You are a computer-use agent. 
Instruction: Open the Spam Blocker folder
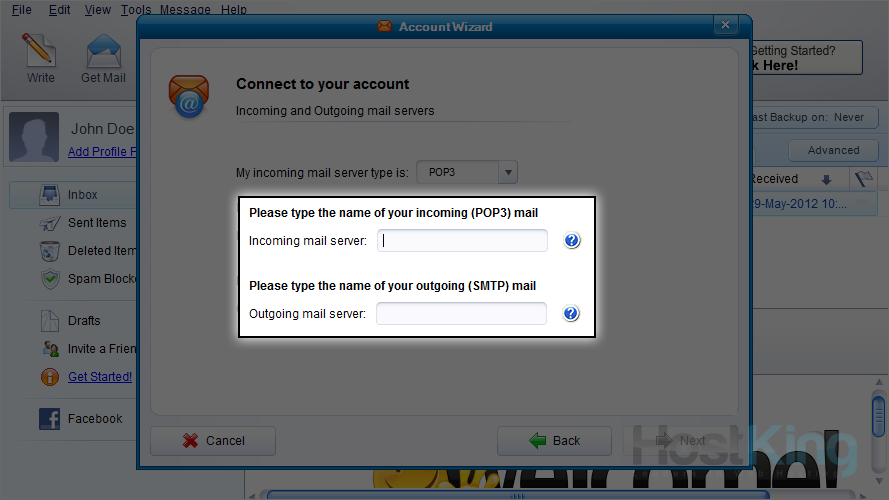click(100, 279)
